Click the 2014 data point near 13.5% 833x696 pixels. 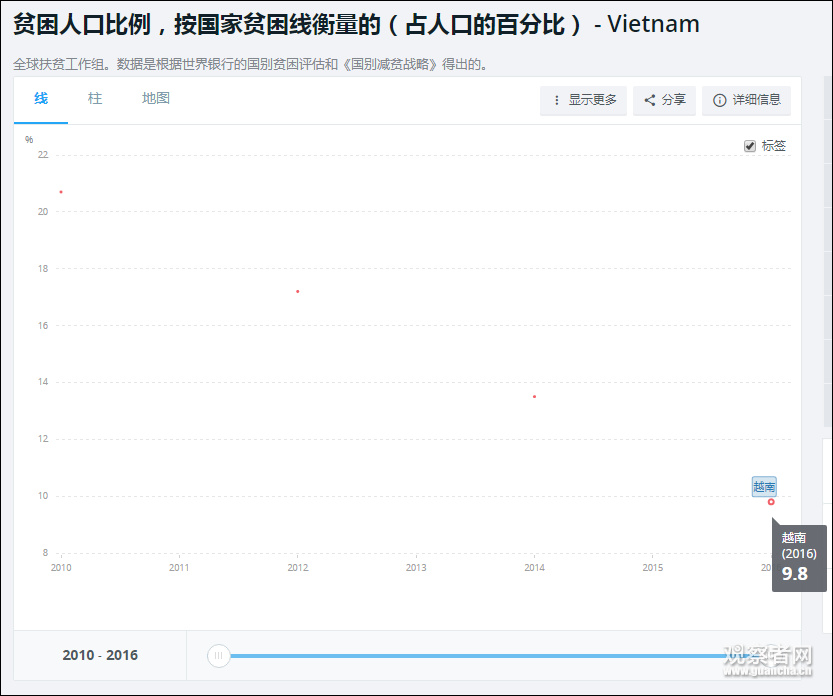pyautogui.click(x=534, y=396)
